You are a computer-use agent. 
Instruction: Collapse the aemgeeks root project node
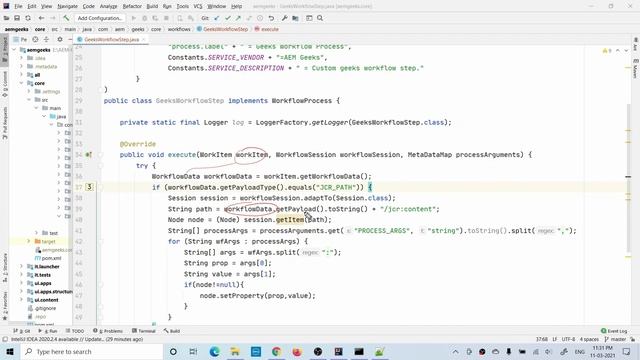point(14,50)
